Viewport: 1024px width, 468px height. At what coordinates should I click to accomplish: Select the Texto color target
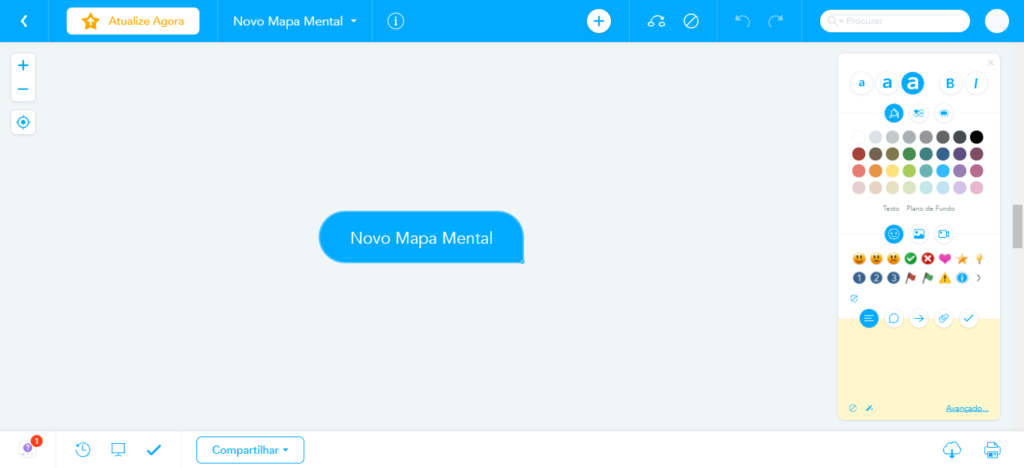[x=891, y=209]
